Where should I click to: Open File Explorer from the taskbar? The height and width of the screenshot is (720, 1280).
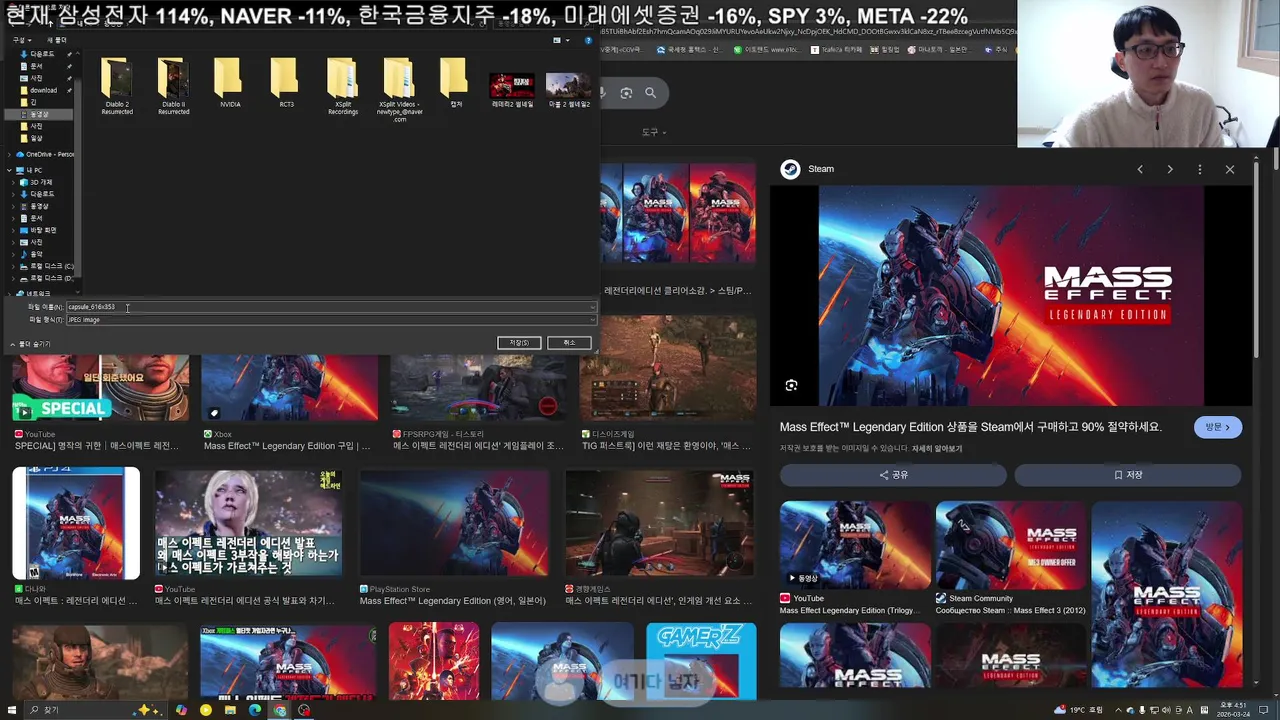230,710
